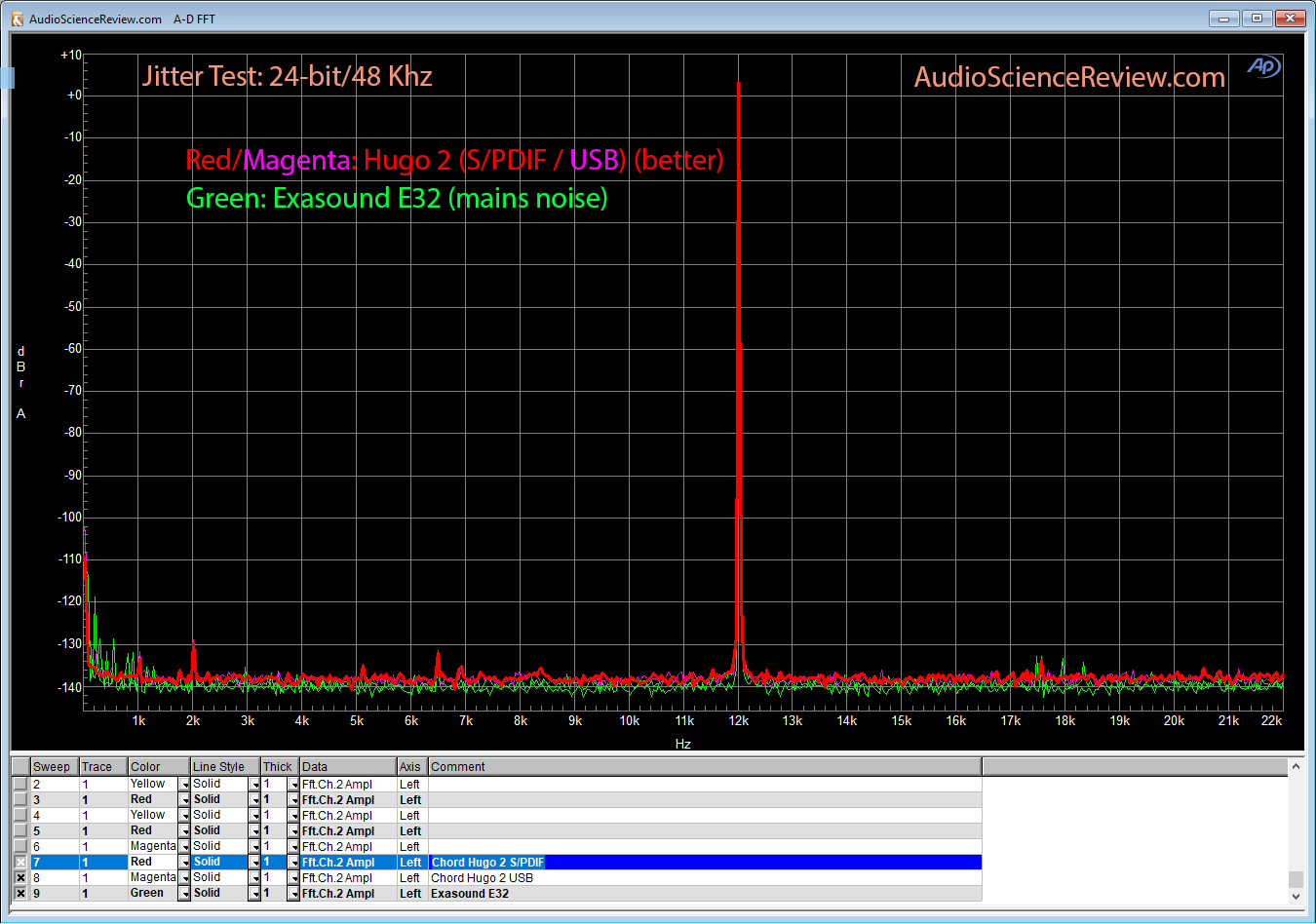This screenshot has width=1316, height=924.
Task: Click the Trace column header
Action: point(103,767)
